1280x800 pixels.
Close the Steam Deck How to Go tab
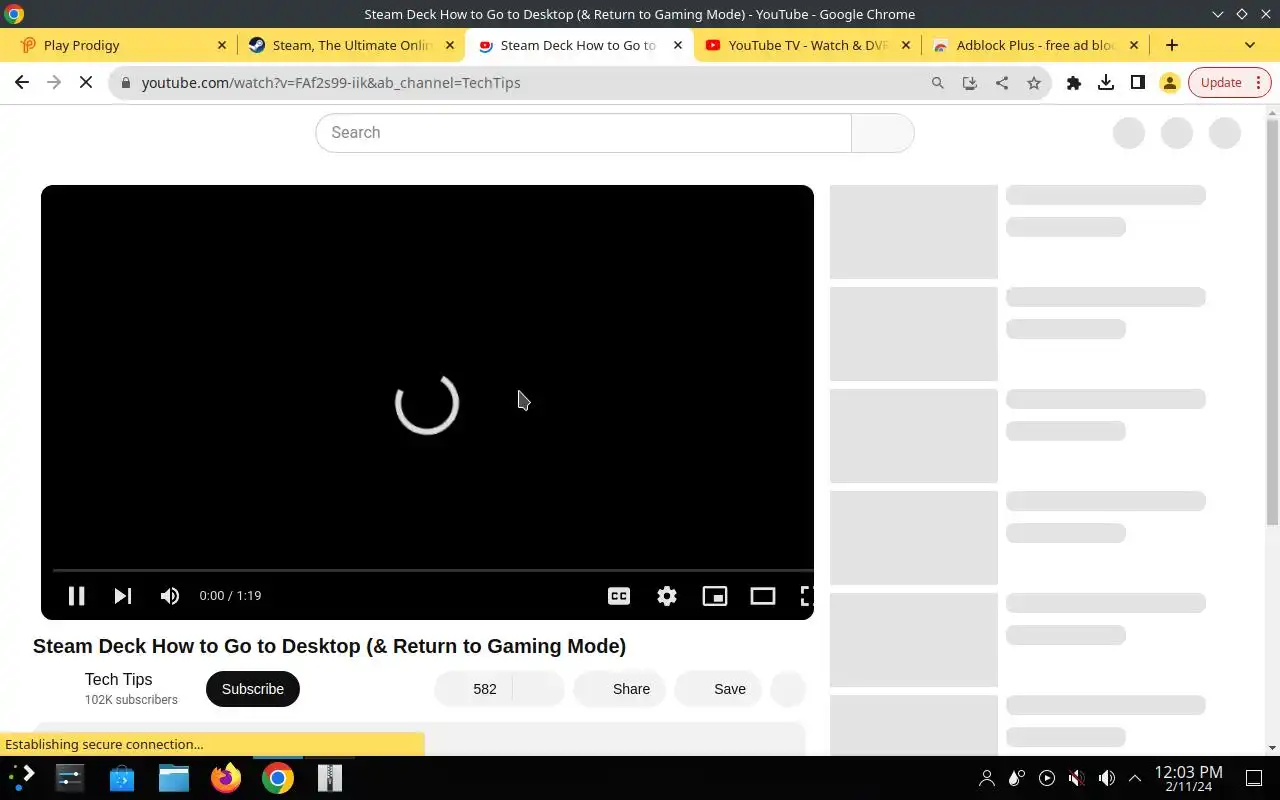(678, 45)
